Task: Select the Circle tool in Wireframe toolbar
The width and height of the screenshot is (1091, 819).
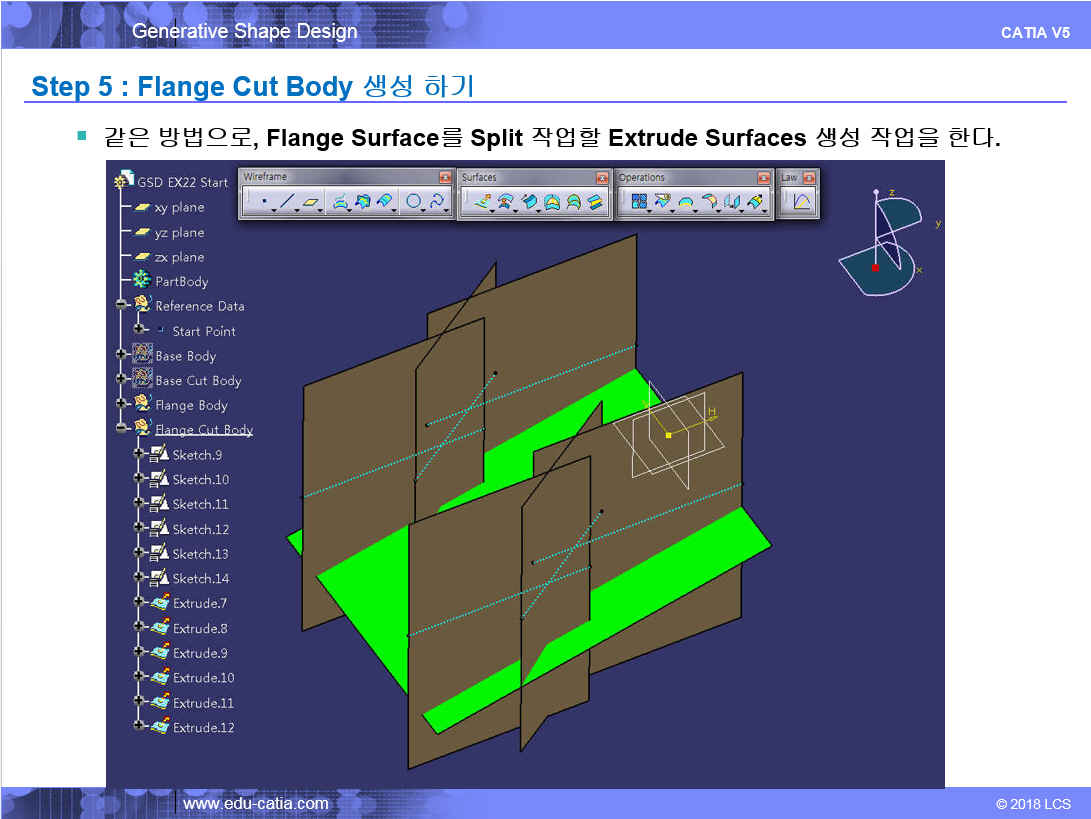Action: [x=413, y=202]
